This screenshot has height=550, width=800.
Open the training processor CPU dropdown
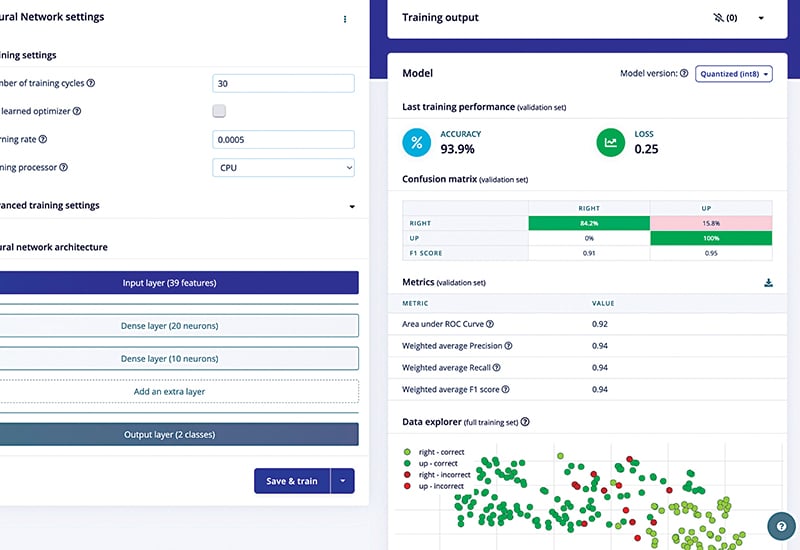(283, 168)
